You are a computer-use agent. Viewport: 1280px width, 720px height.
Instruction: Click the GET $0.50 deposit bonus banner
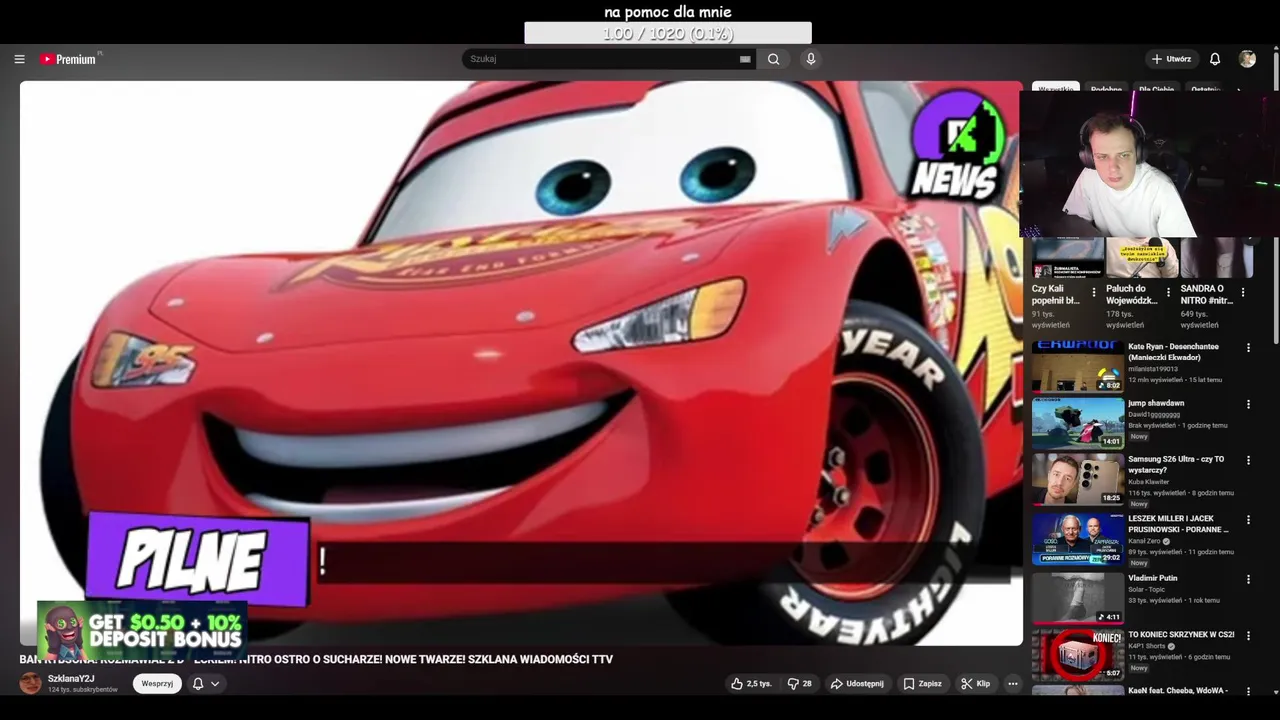[142, 630]
